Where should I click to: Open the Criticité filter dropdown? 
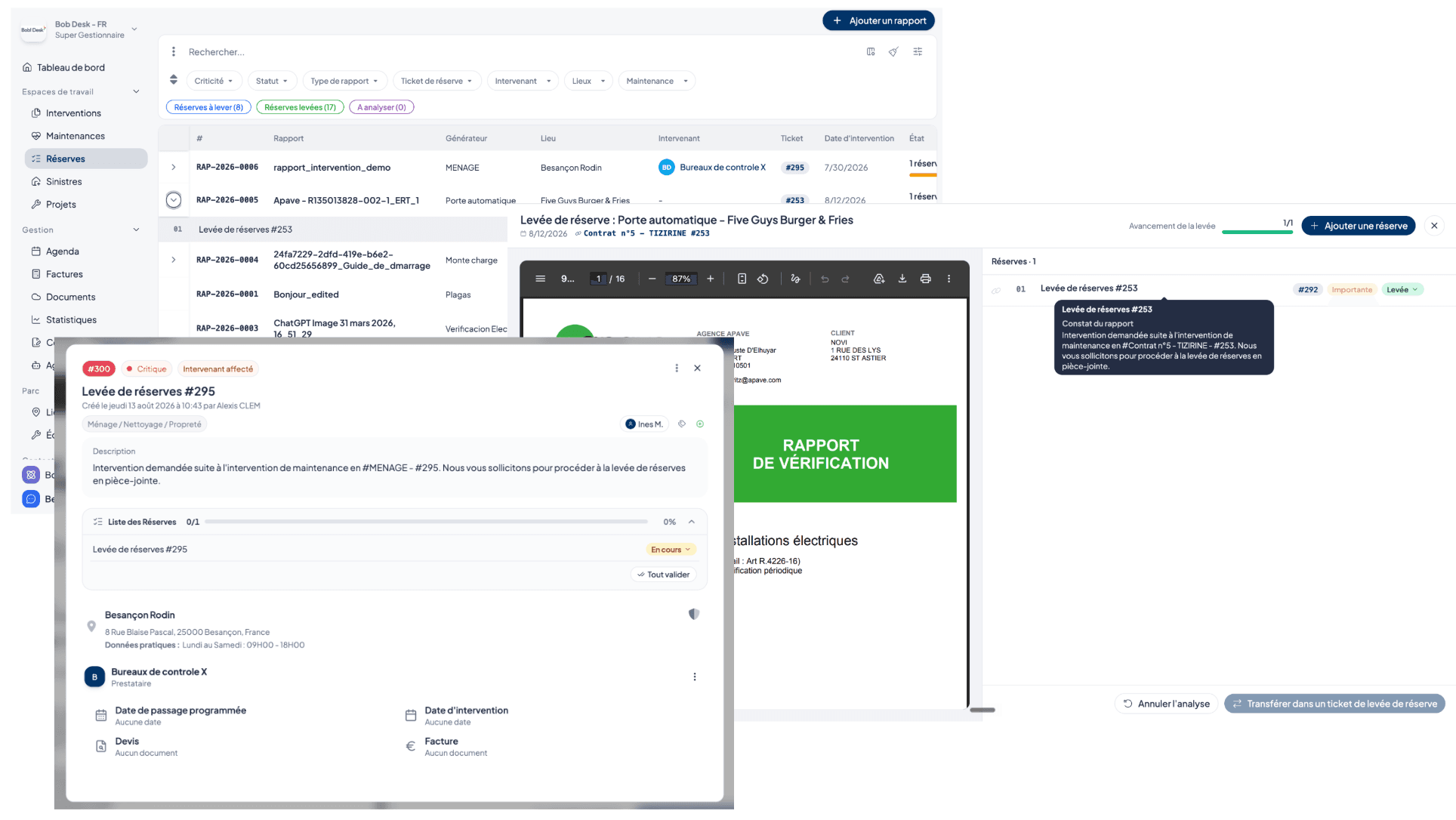click(214, 81)
